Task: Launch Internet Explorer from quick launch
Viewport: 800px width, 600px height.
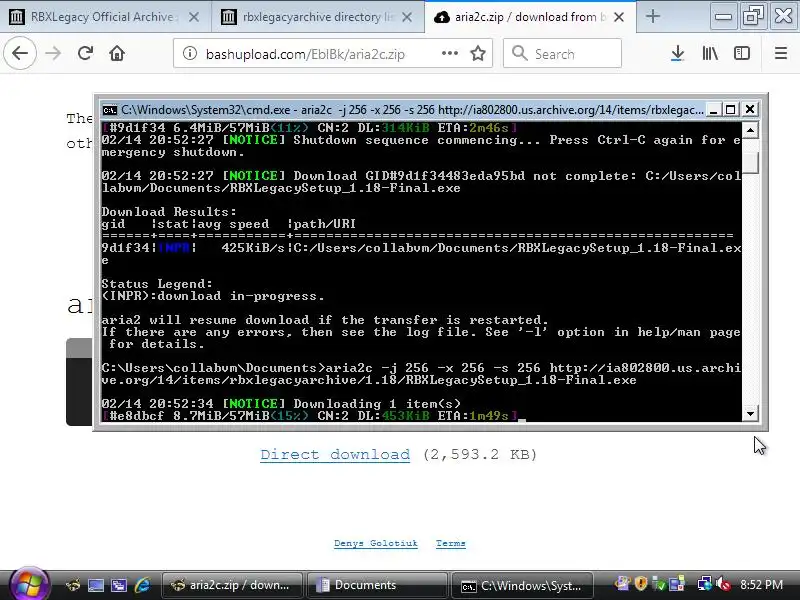Action: (142, 585)
